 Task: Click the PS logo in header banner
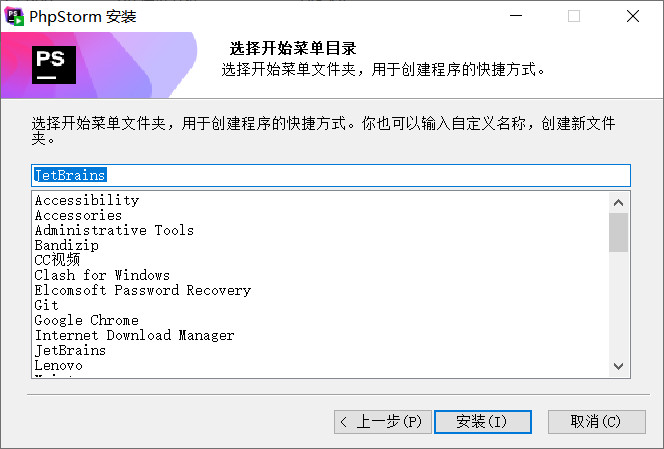coord(54,65)
